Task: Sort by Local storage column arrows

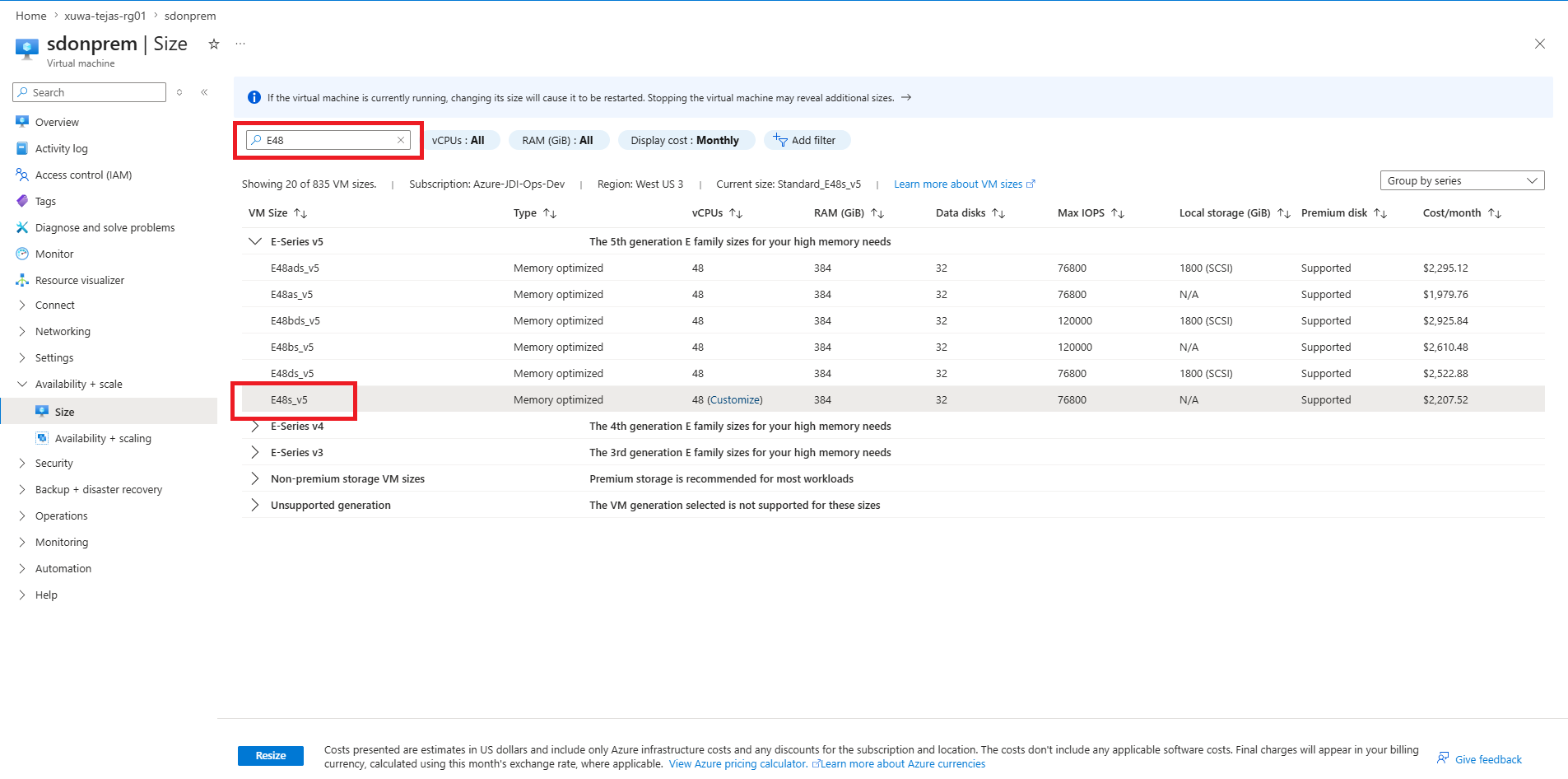Action: (x=1284, y=213)
